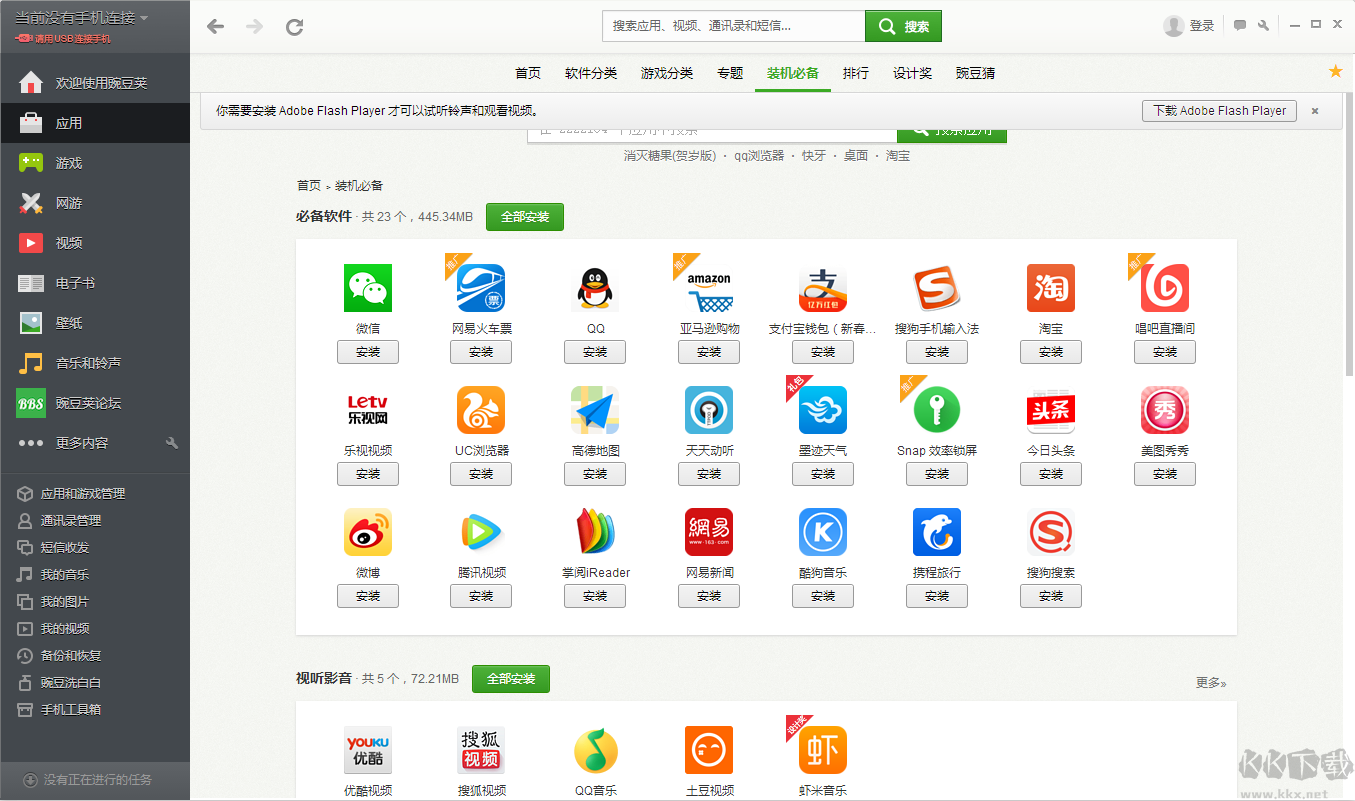
Task: Open the UC浏览器 app icon
Action: pos(481,410)
